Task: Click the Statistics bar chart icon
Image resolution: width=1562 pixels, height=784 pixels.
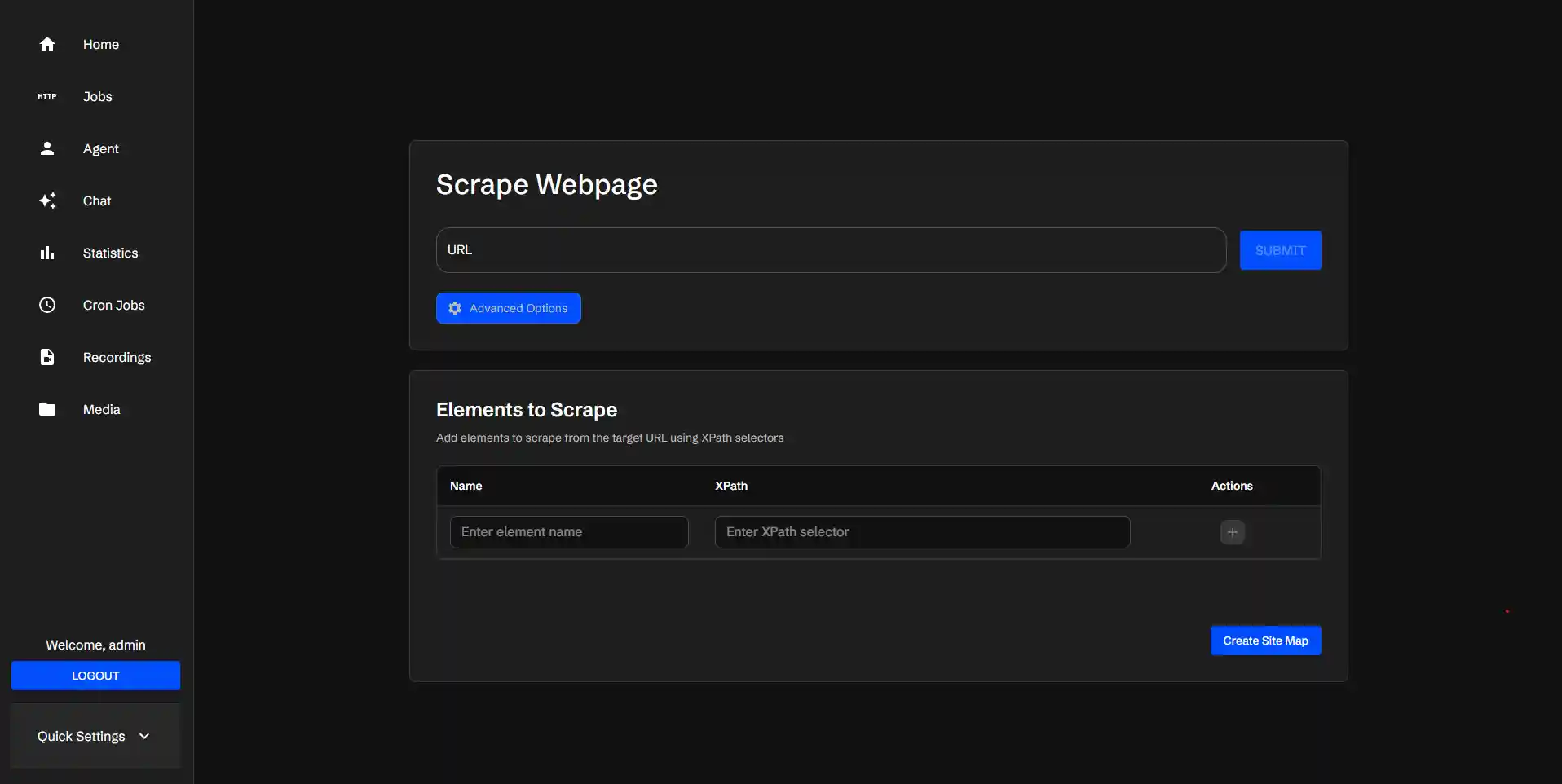Action: click(46, 252)
